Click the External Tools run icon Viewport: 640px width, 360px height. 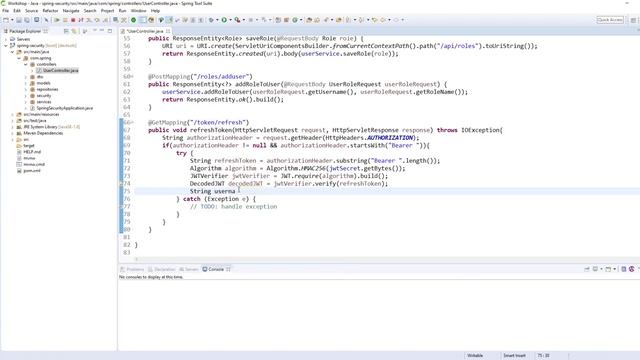tap(237, 20)
